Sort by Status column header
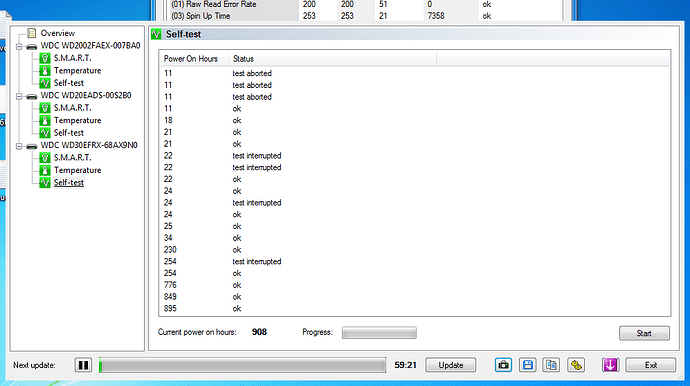 (332, 59)
